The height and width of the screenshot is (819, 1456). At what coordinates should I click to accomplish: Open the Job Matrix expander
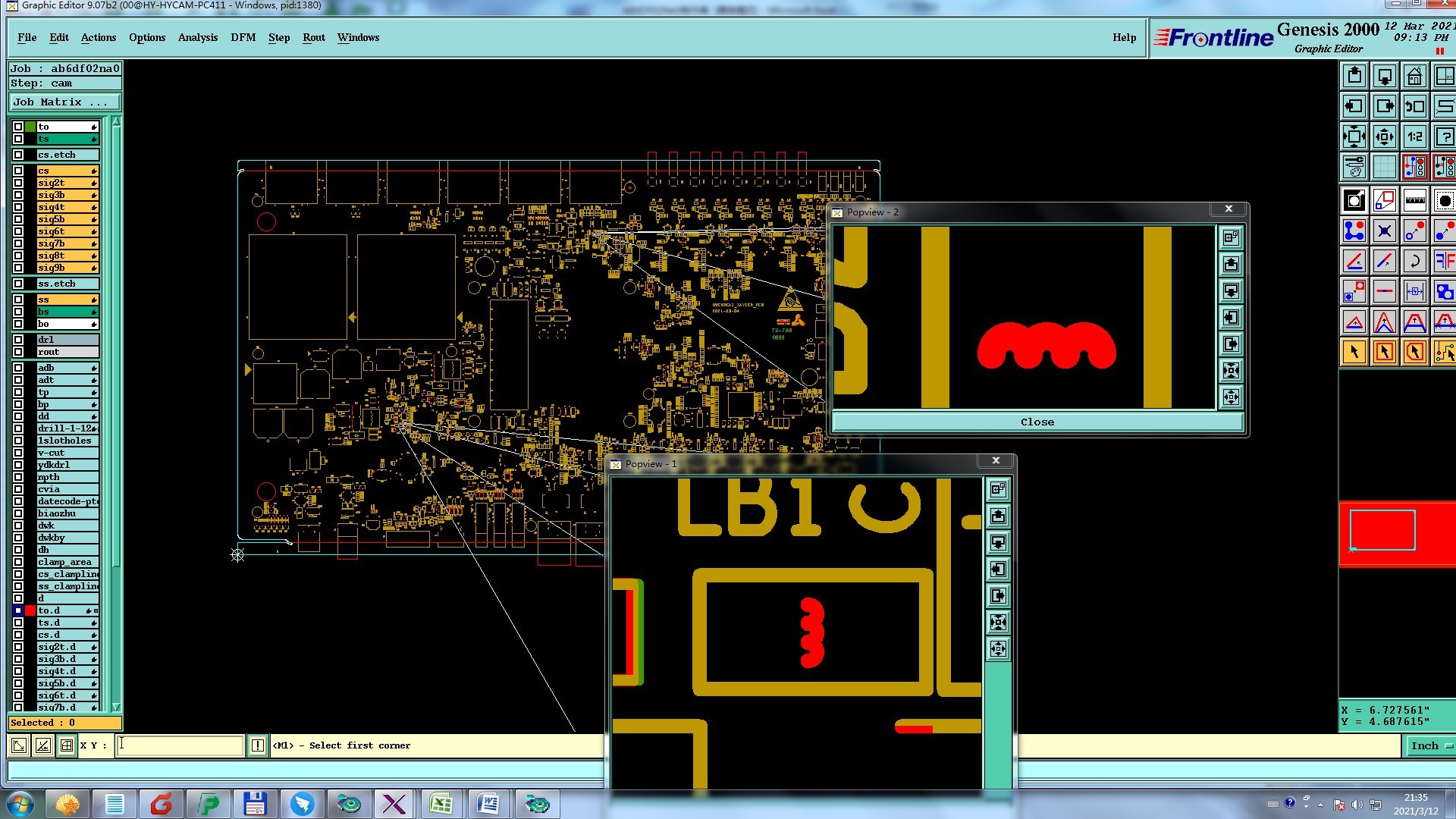64,102
